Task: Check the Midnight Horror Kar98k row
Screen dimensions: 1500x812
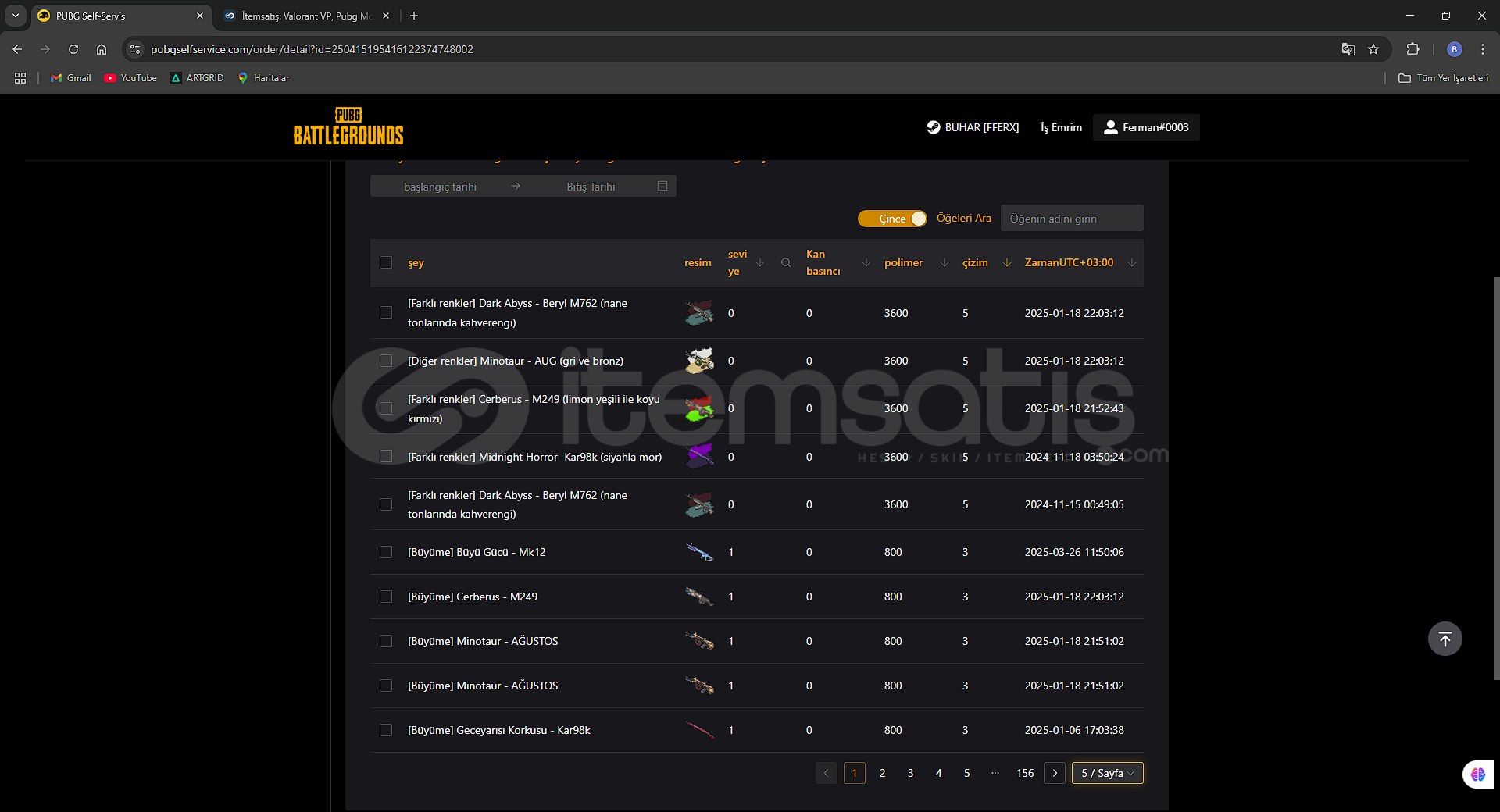Action: point(386,456)
